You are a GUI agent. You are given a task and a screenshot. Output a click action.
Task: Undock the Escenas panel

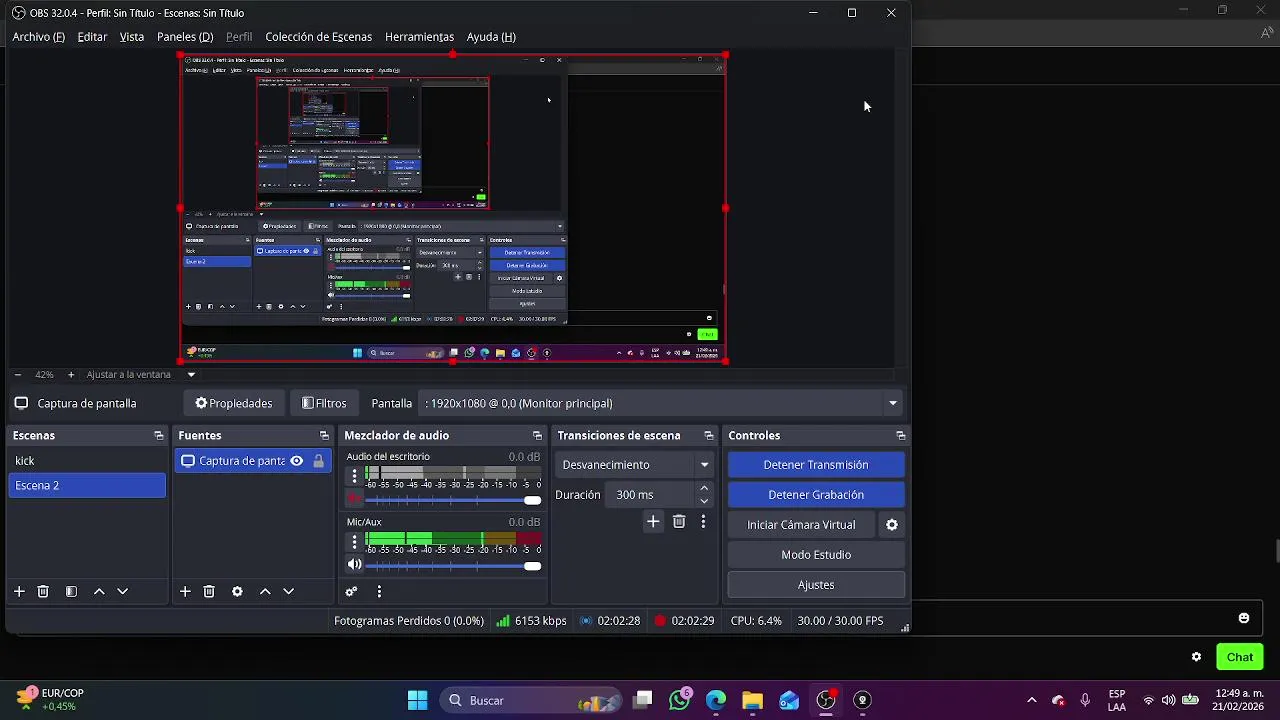[158, 436]
